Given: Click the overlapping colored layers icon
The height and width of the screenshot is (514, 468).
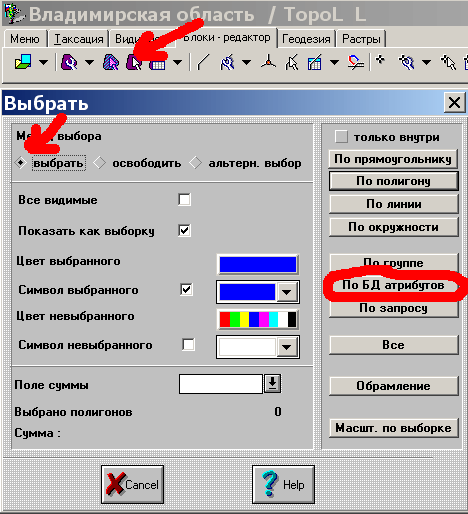Looking at the screenshot, I should (x=23, y=62).
